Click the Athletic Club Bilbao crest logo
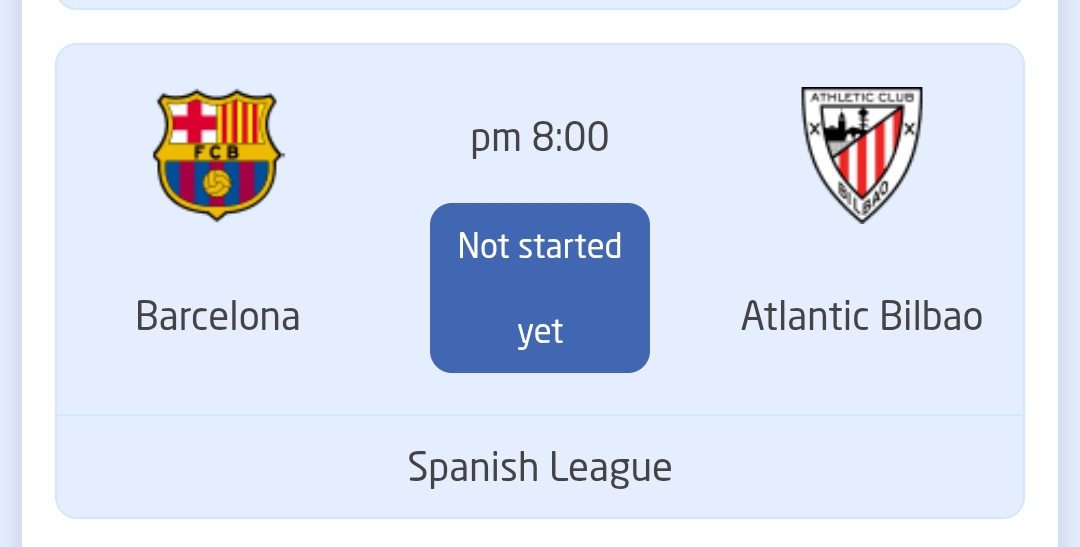 pos(862,155)
